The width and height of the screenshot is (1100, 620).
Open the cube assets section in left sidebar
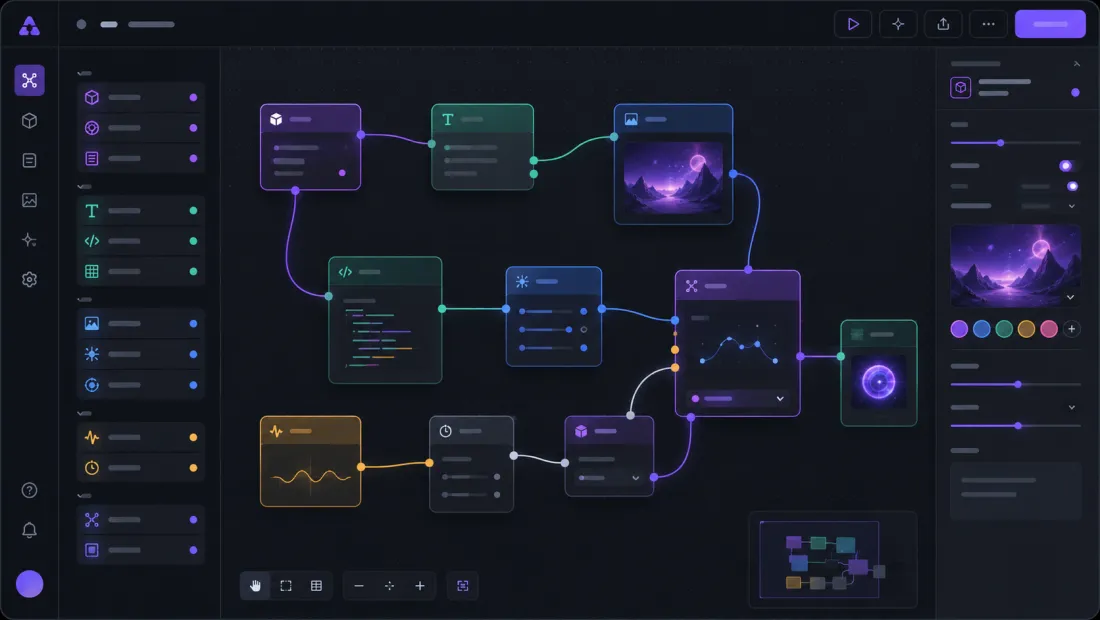click(29, 121)
